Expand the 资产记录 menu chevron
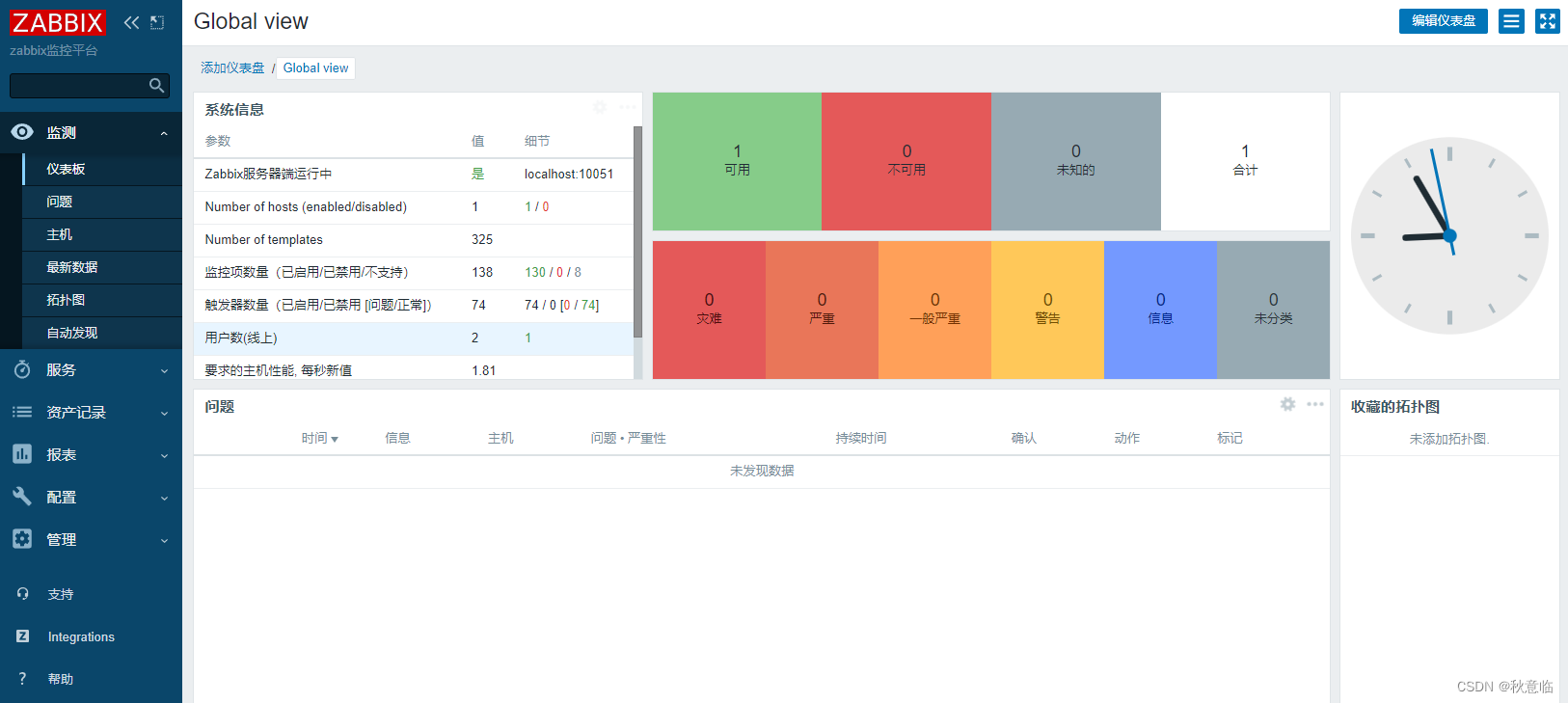The width and height of the screenshot is (1568, 703). click(164, 413)
